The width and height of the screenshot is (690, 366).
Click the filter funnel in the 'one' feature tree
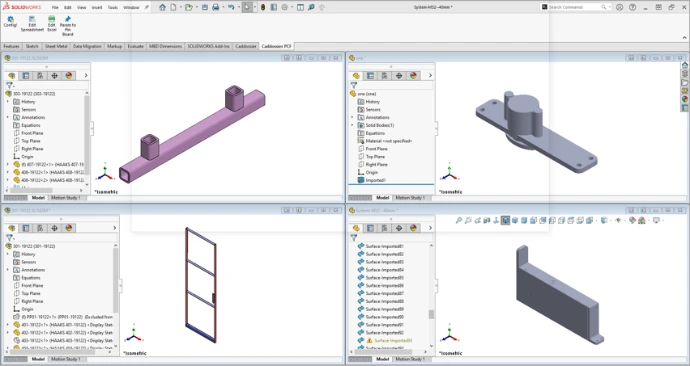[353, 85]
